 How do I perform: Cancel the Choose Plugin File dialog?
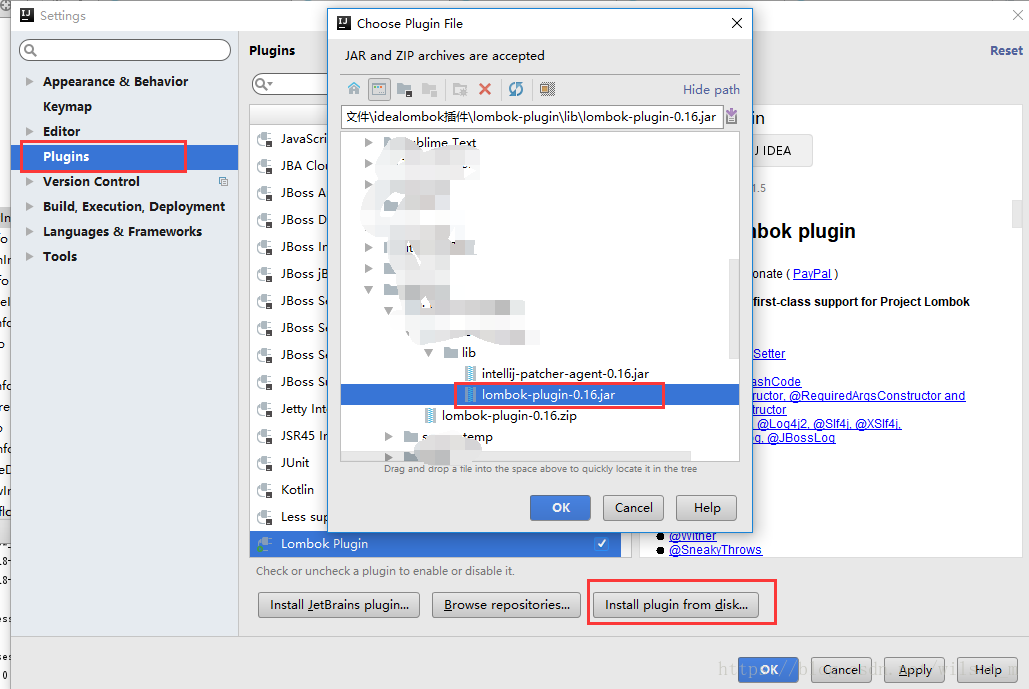633,508
